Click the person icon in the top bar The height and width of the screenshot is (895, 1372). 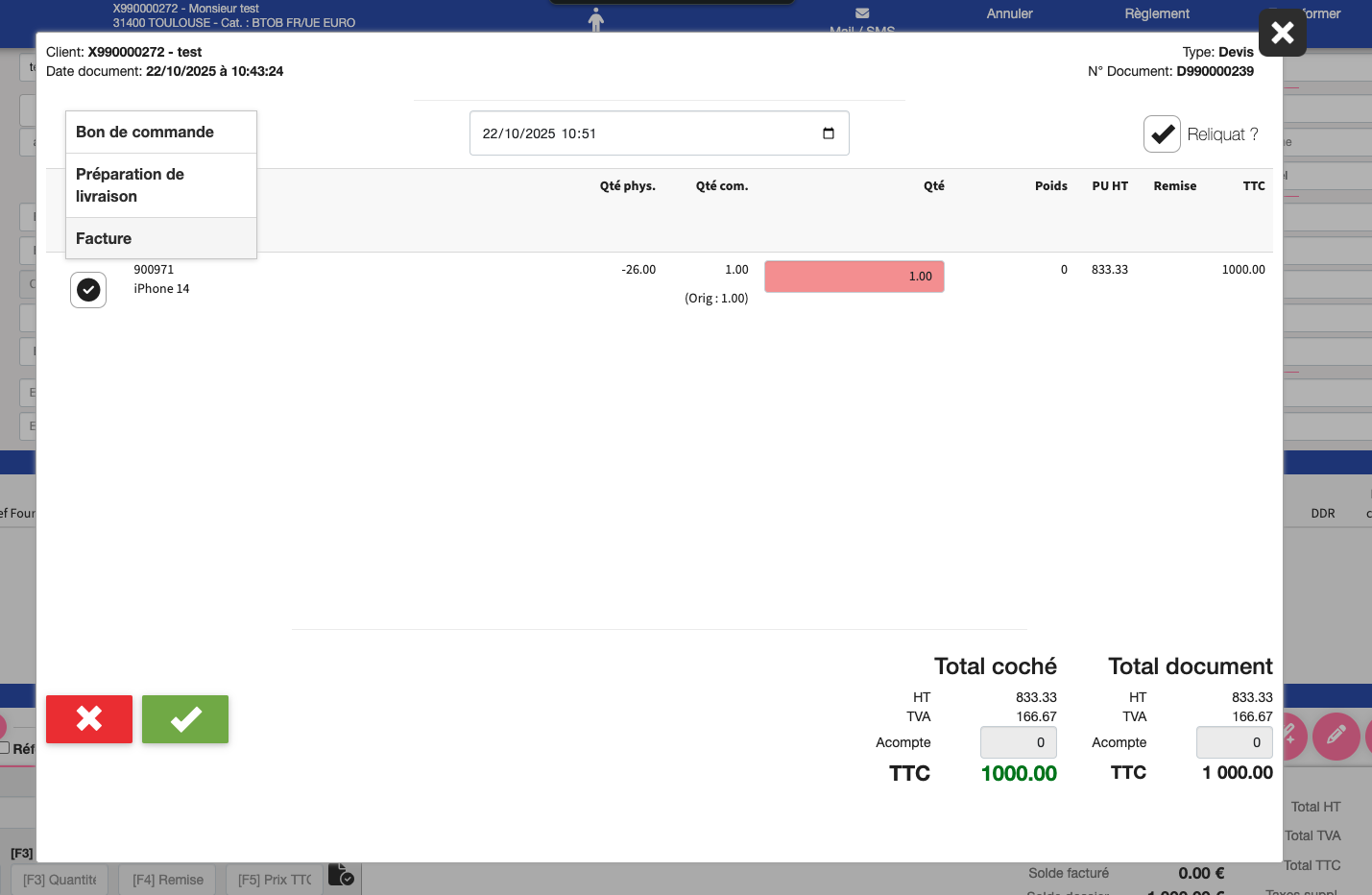click(596, 19)
